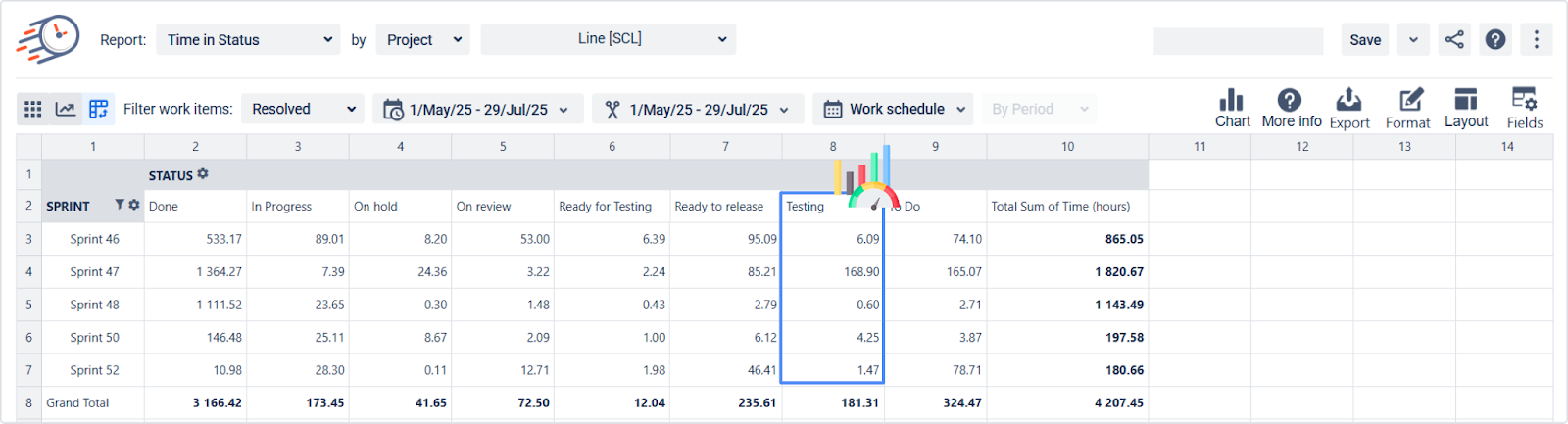Expand the save options chevron
1568x424 pixels.
1413,40
